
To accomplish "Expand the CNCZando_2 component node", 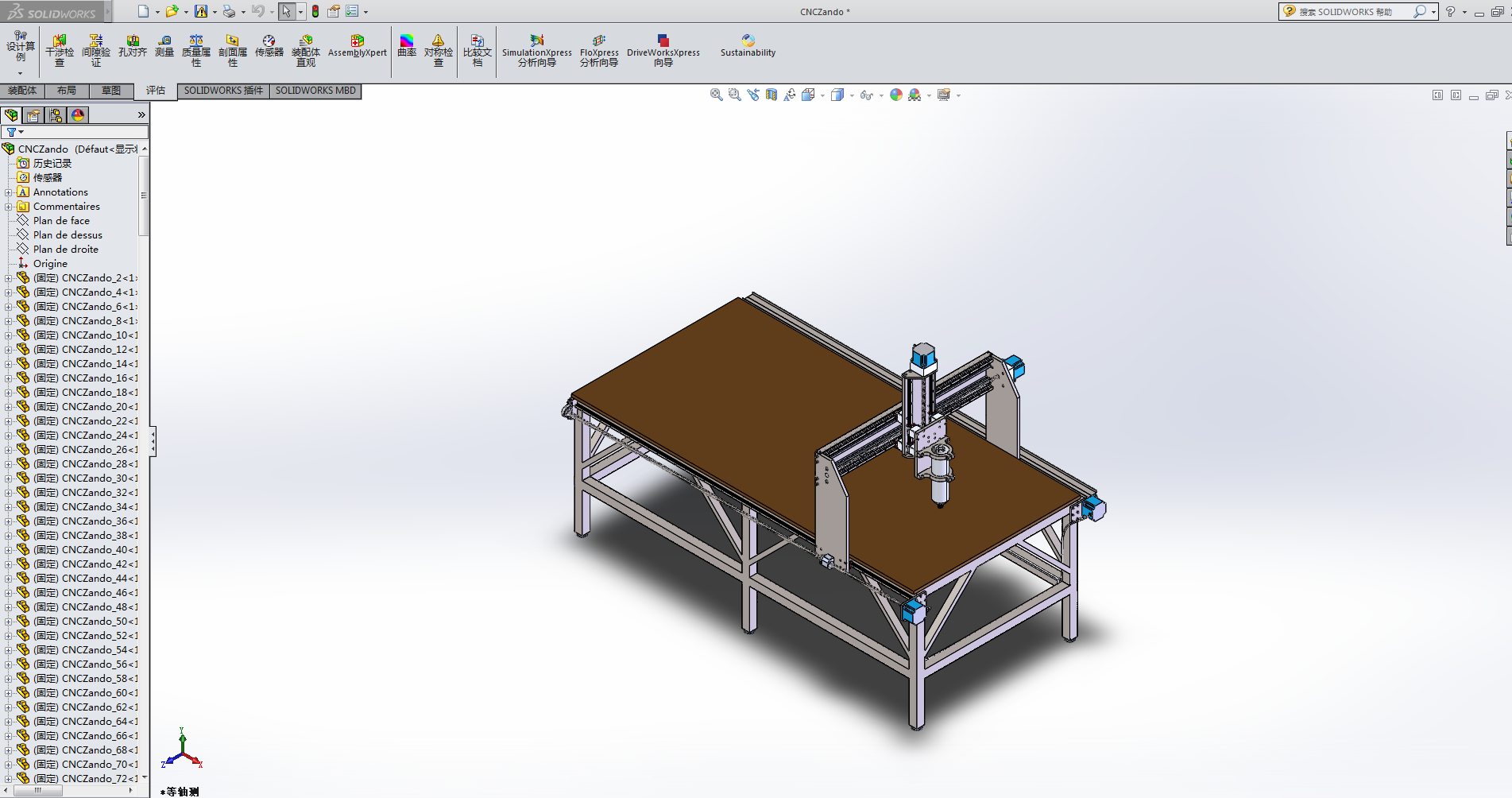I will (x=9, y=278).
